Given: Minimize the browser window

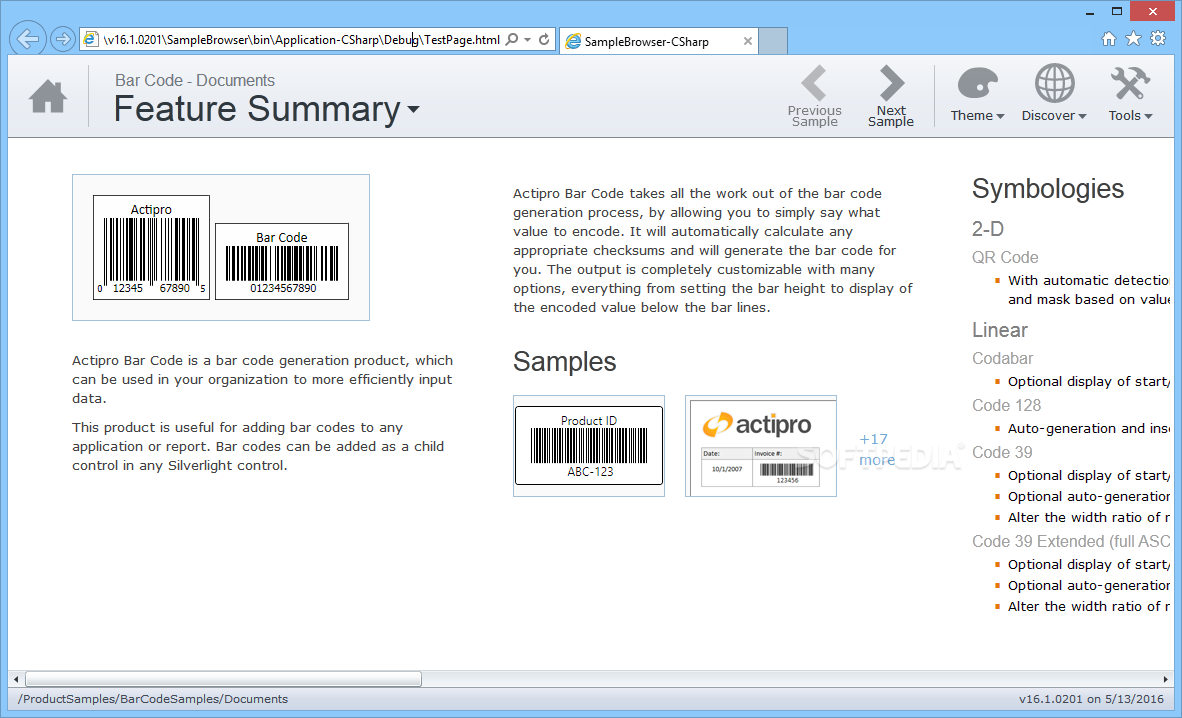Looking at the screenshot, I should tap(1091, 13).
